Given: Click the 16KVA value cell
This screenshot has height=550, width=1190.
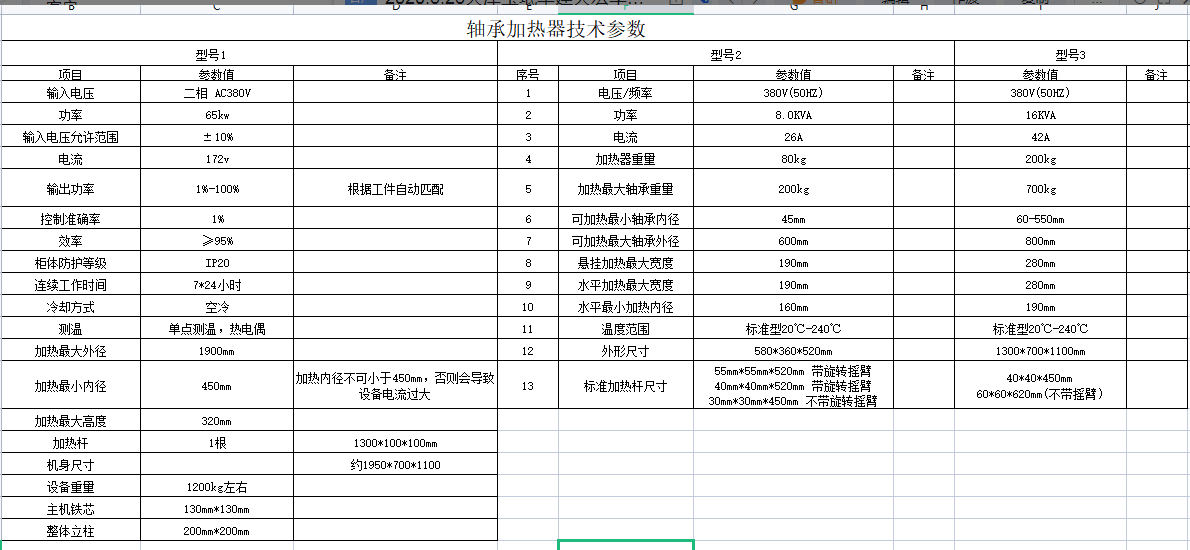Looking at the screenshot, I should click(x=1040, y=115).
